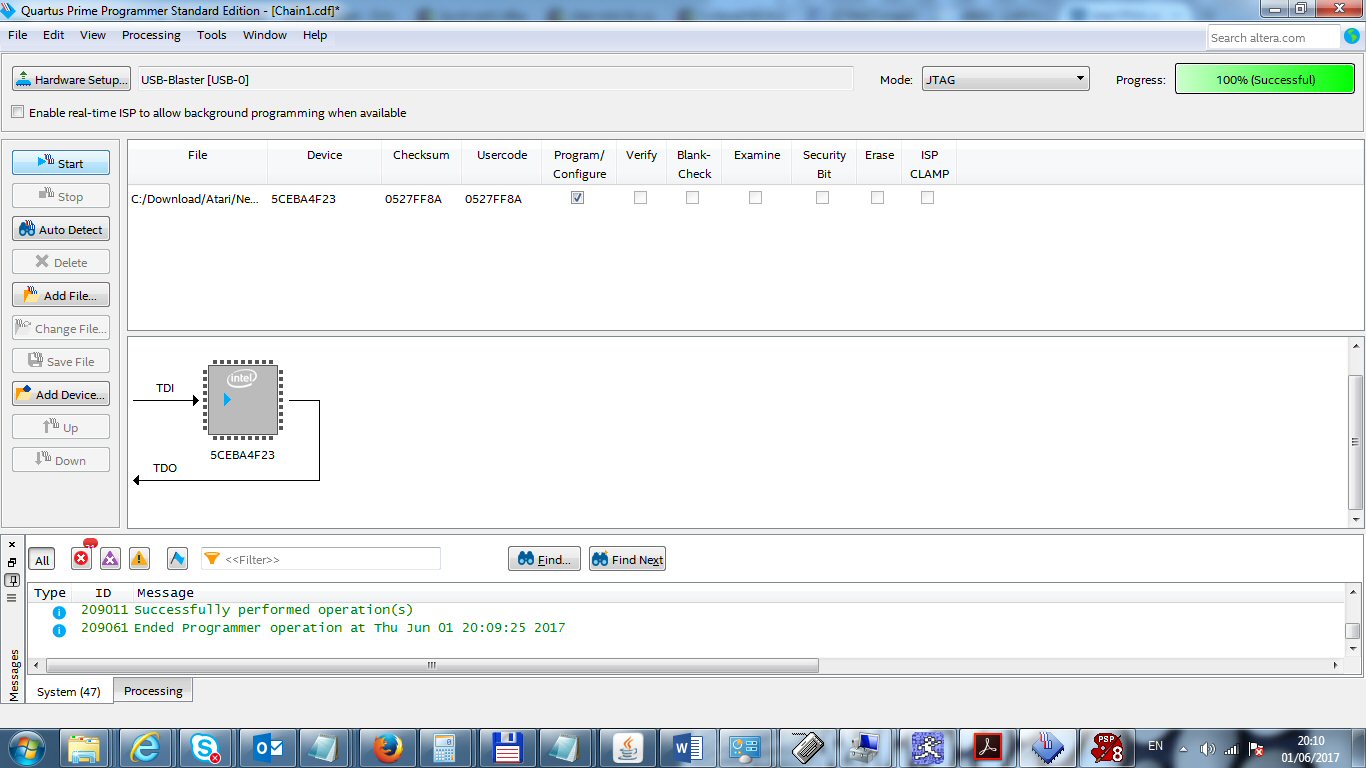Select the System (47) messages tab
The height and width of the screenshot is (768, 1366).
click(68, 691)
